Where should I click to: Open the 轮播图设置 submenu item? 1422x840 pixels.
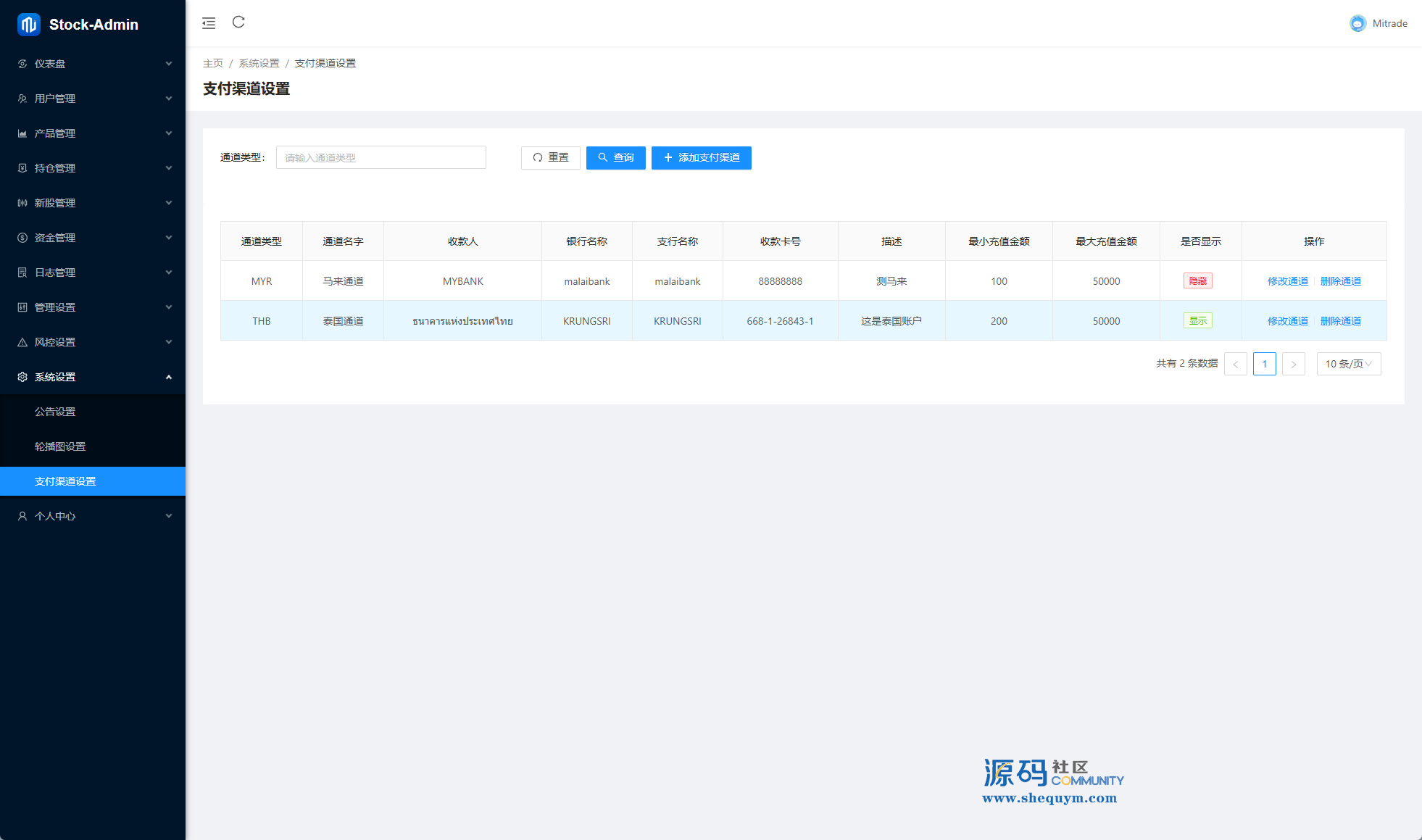click(x=60, y=446)
